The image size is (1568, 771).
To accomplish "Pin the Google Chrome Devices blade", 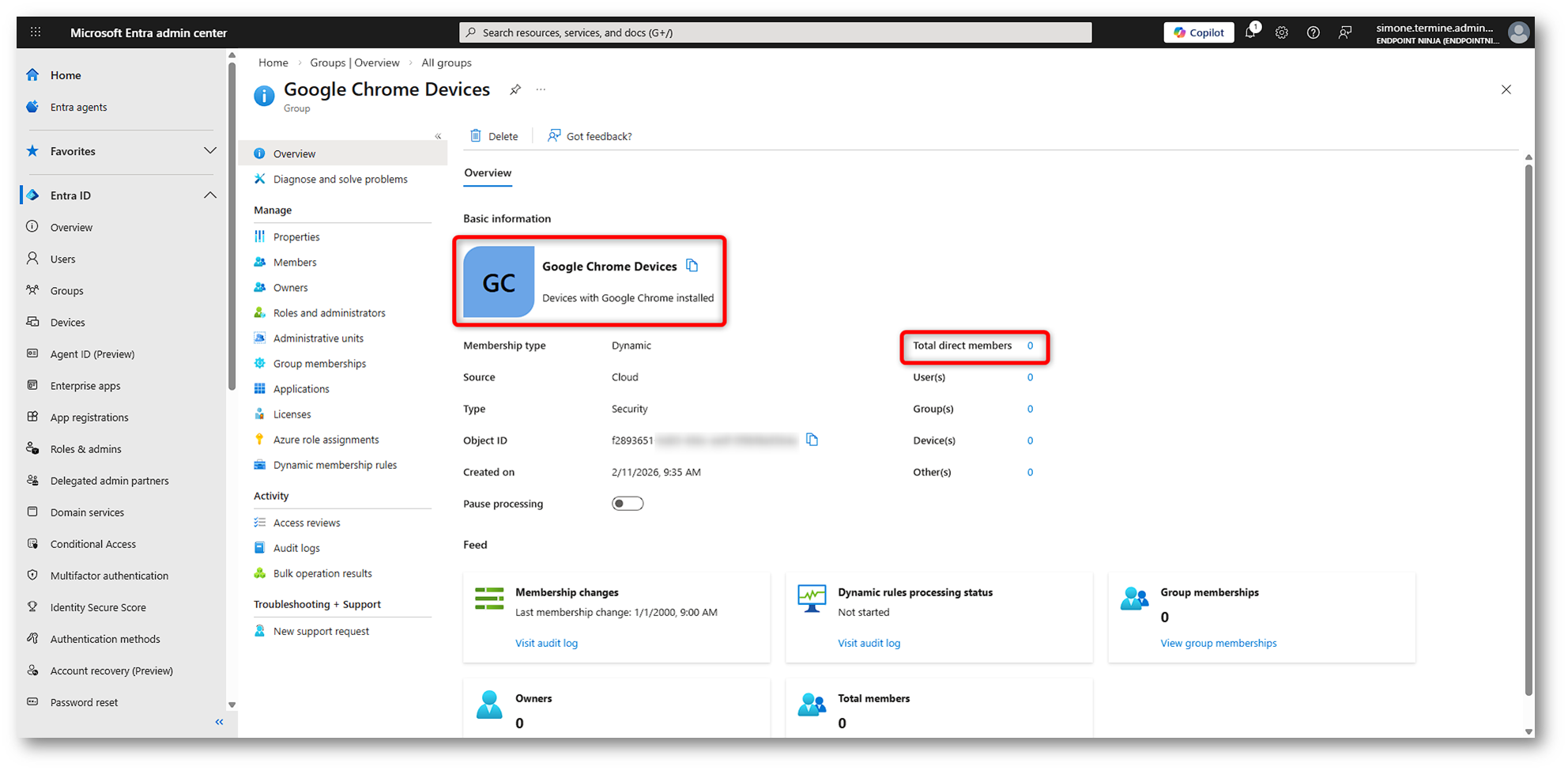I will 515,89.
